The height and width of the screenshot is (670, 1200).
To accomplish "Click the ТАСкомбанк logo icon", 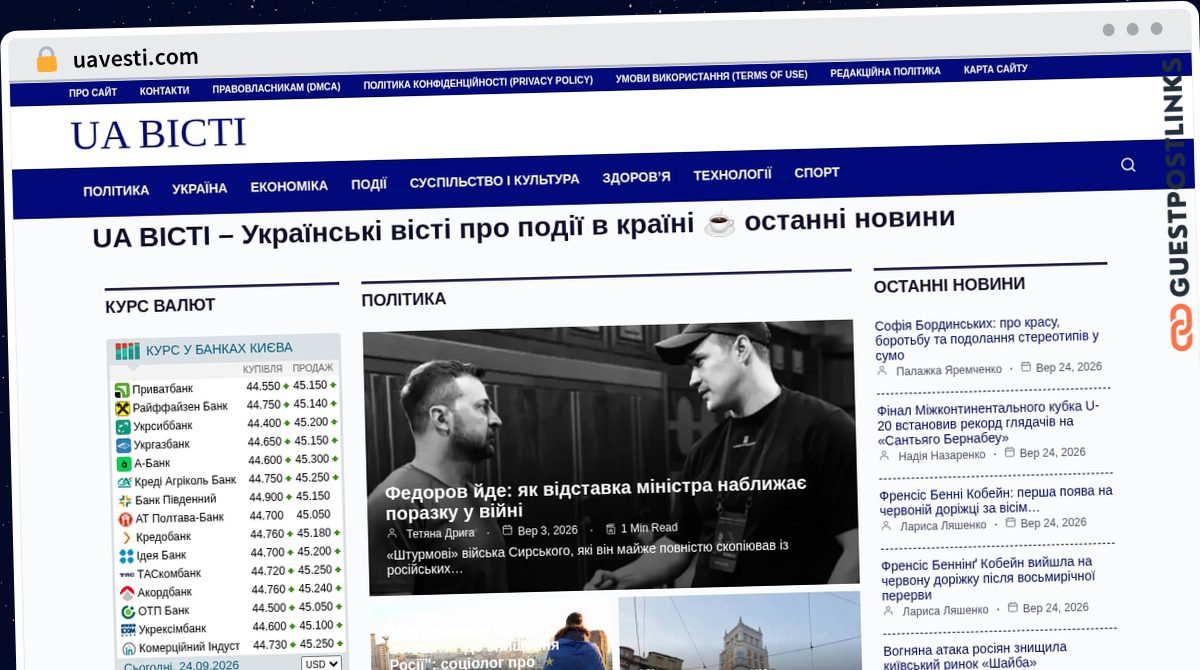I will tap(127, 574).
